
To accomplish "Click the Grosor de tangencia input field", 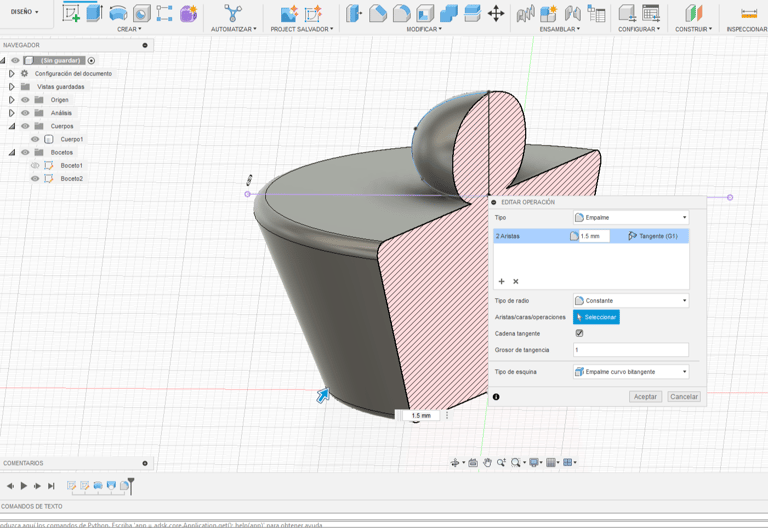I will 630,350.
